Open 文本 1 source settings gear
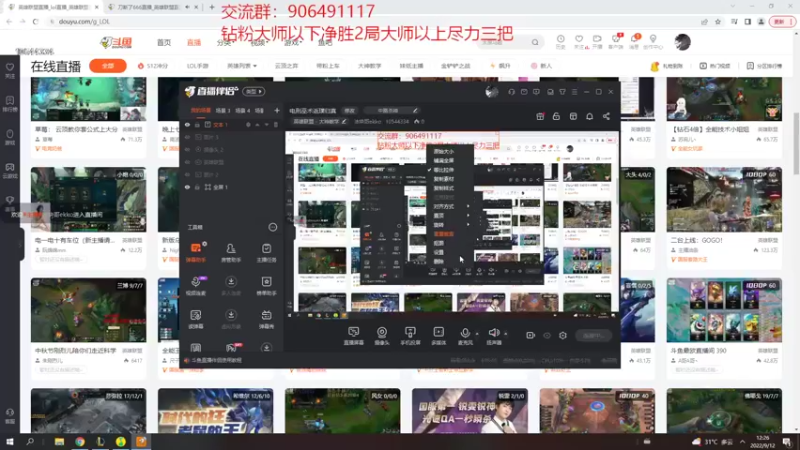The width and height of the screenshot is (800, 450). 248,124
